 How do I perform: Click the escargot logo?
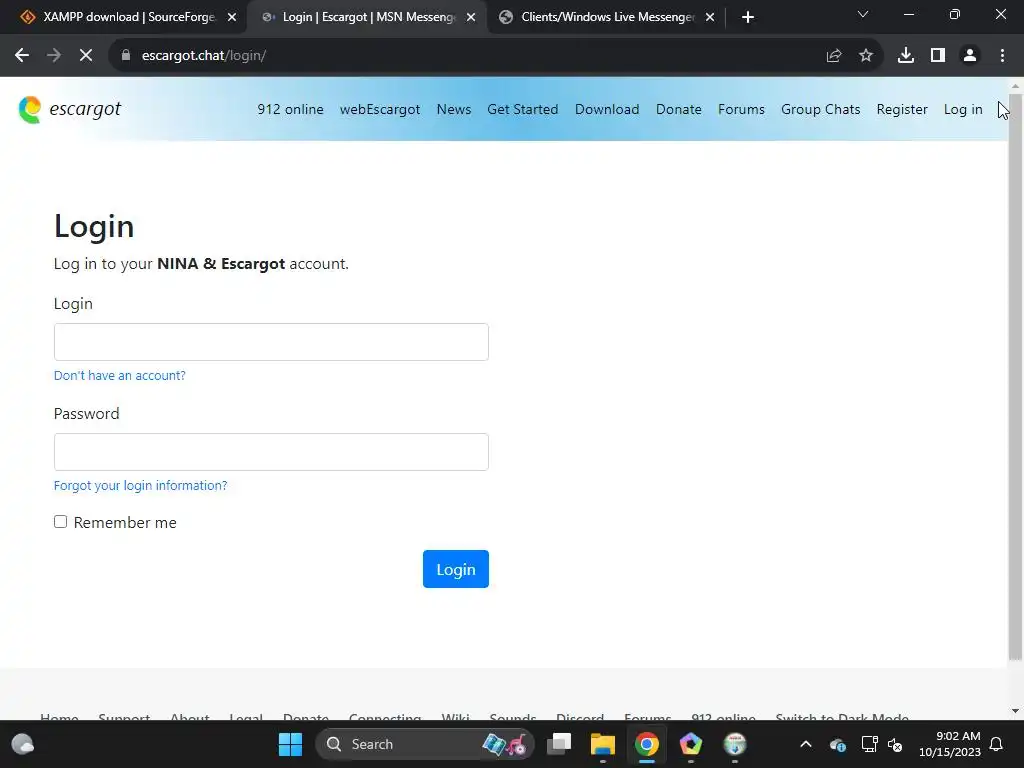pyautogui.click(x=69, y=109)
